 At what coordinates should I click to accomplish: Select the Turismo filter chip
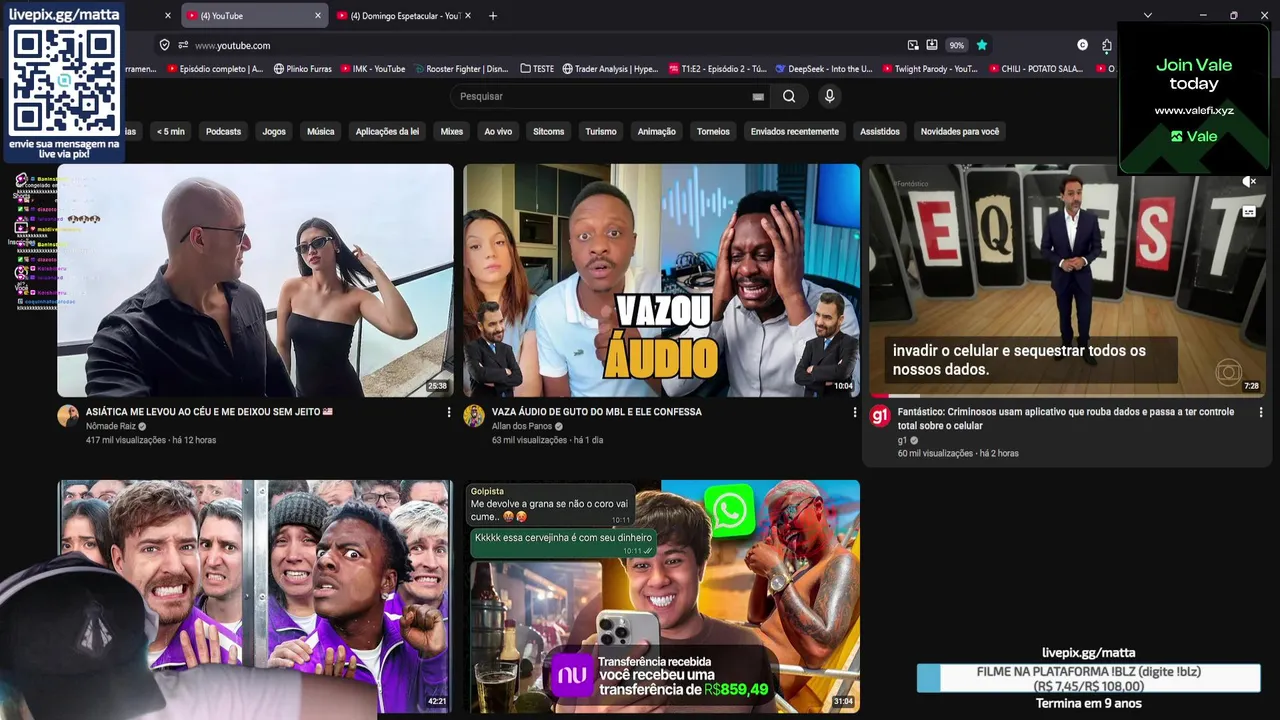point(601,131)
